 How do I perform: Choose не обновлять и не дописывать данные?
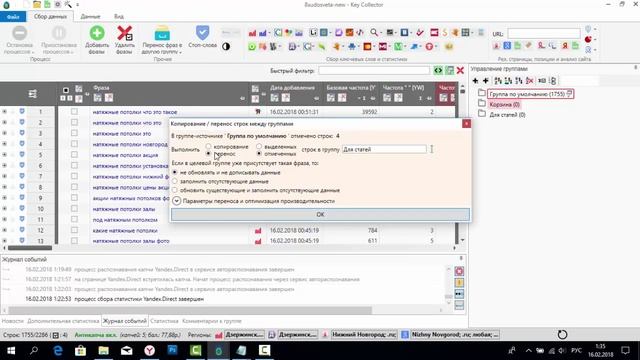tap(175, 172)
